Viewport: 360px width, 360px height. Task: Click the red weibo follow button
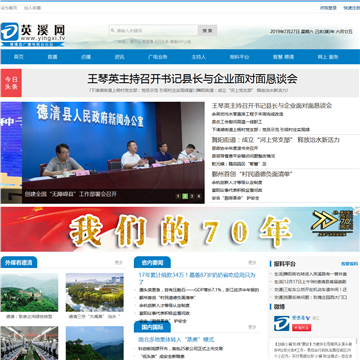pyautogui.click(x=301, y=328)
